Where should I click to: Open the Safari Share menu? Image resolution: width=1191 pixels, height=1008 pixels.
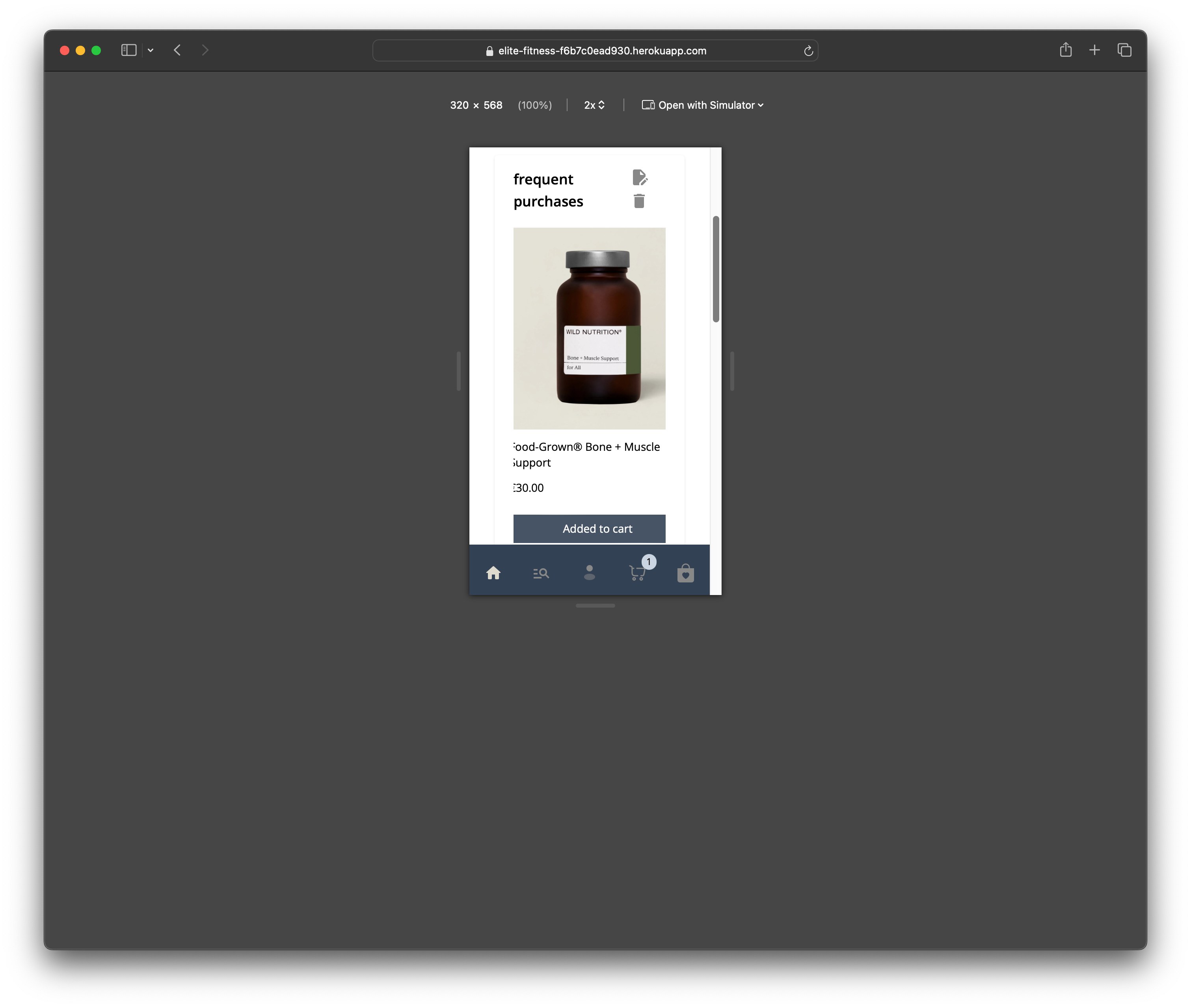pos(1065,50)
